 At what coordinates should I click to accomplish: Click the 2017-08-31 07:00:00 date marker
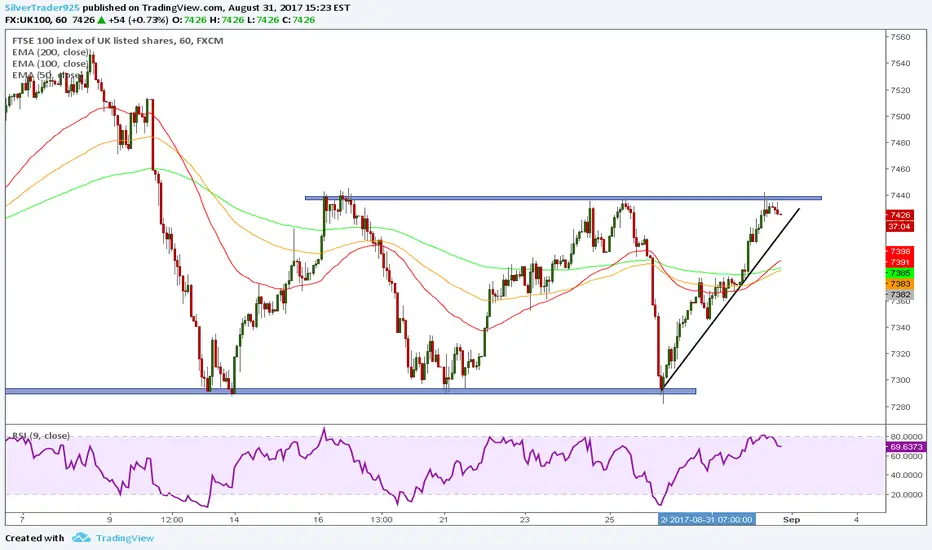click(707, 519)
